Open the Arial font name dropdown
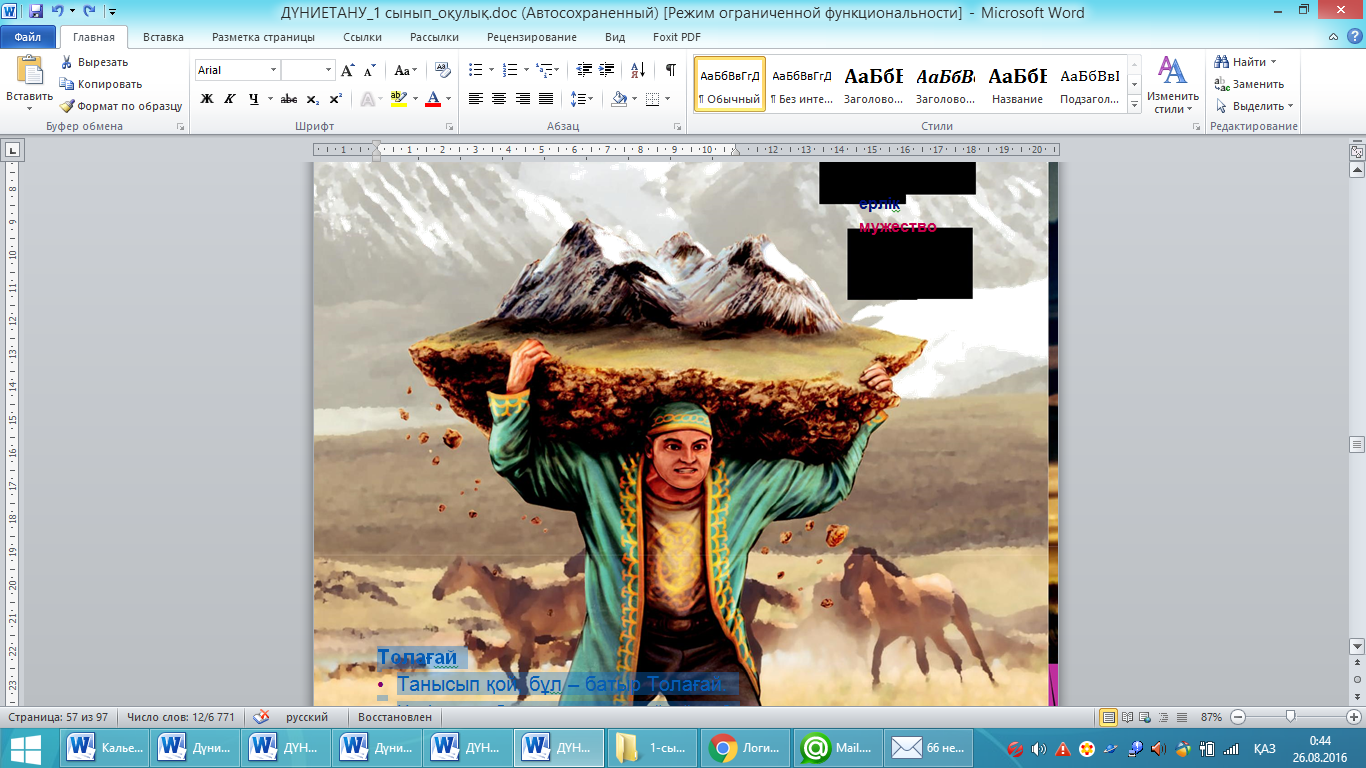 [x=273, y=70]
